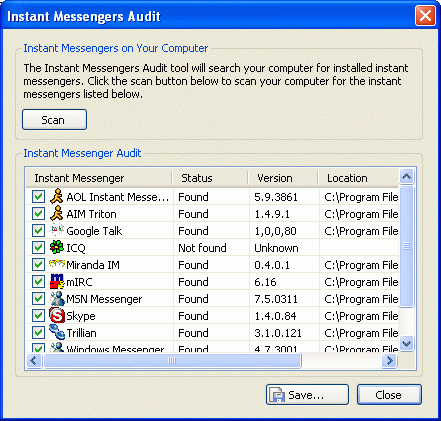Click the Save... button

coord(307,395)
